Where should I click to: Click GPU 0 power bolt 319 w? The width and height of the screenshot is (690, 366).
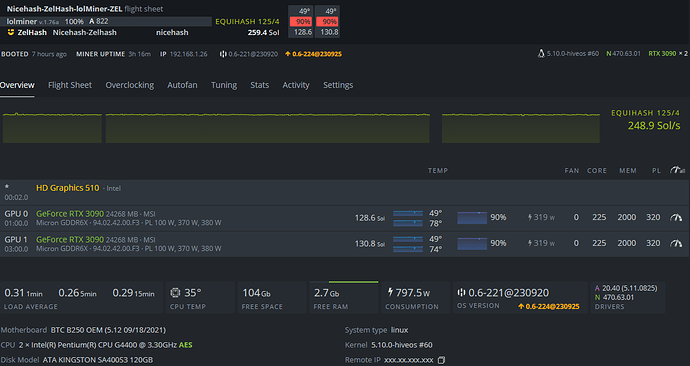click(541, 217)
